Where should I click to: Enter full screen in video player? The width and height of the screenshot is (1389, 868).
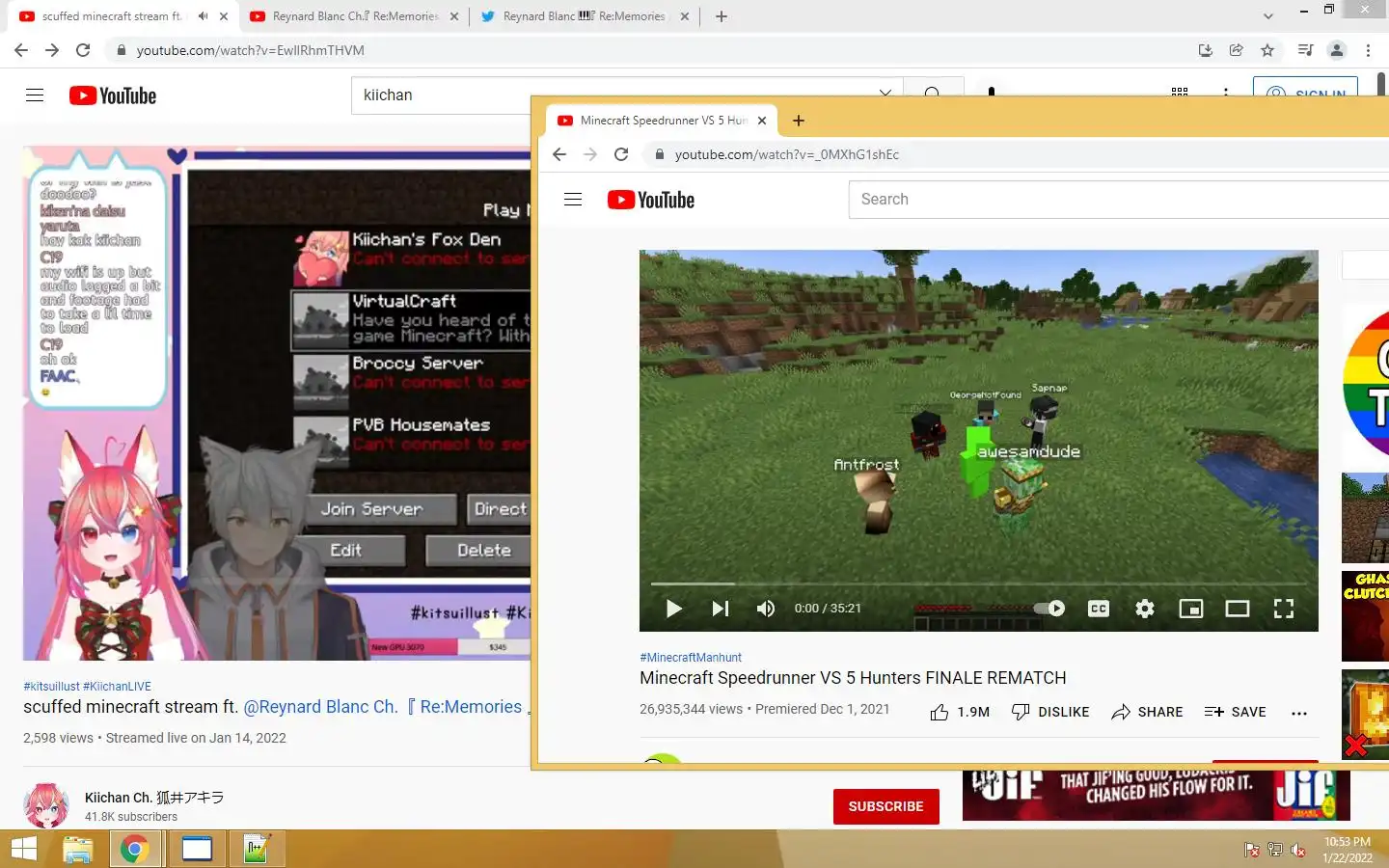coord(1284,609)
